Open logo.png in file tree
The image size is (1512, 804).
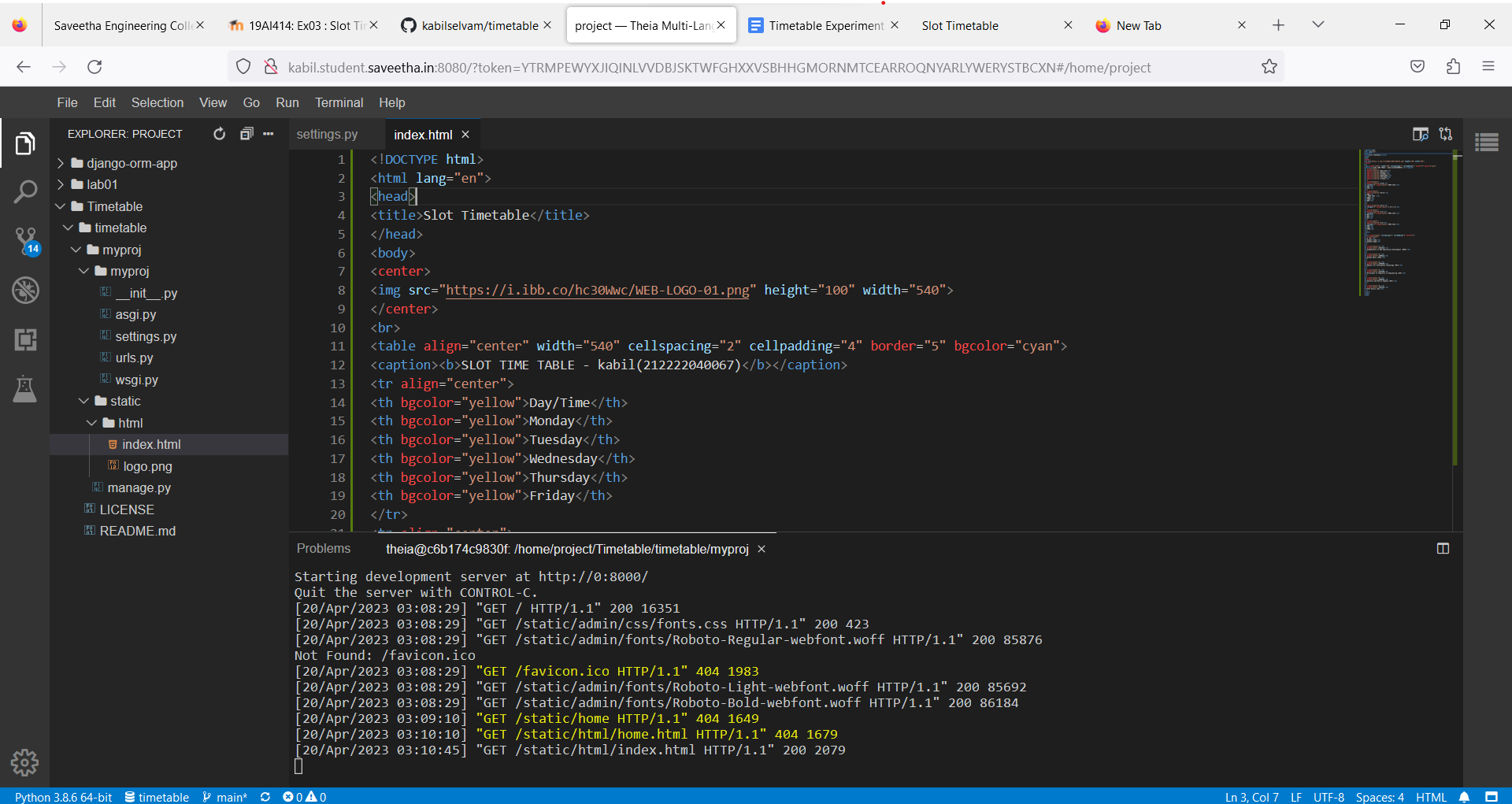click(147, 466)
